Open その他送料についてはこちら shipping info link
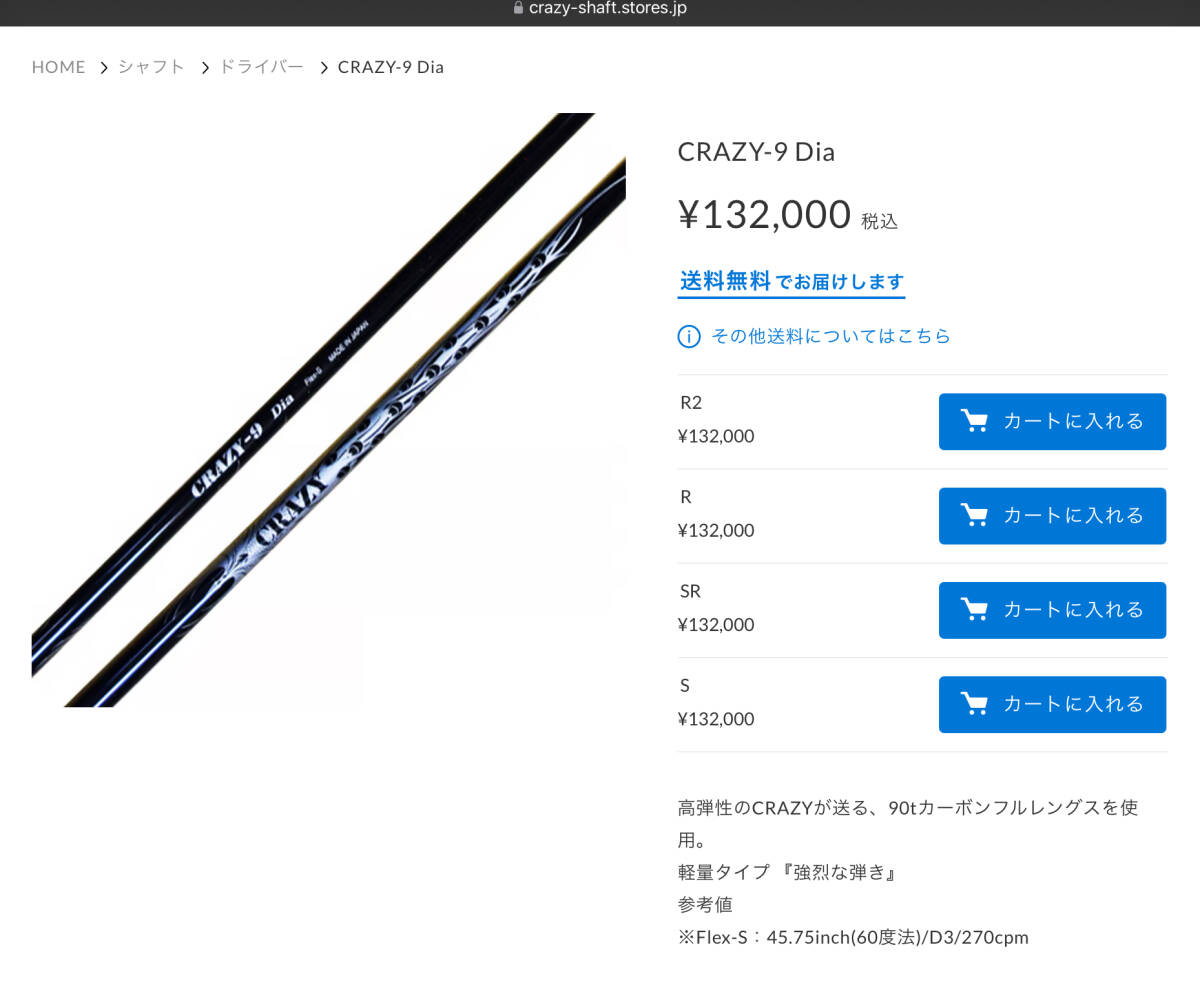Screen dimensions: 1200x996 click(831, 336)
